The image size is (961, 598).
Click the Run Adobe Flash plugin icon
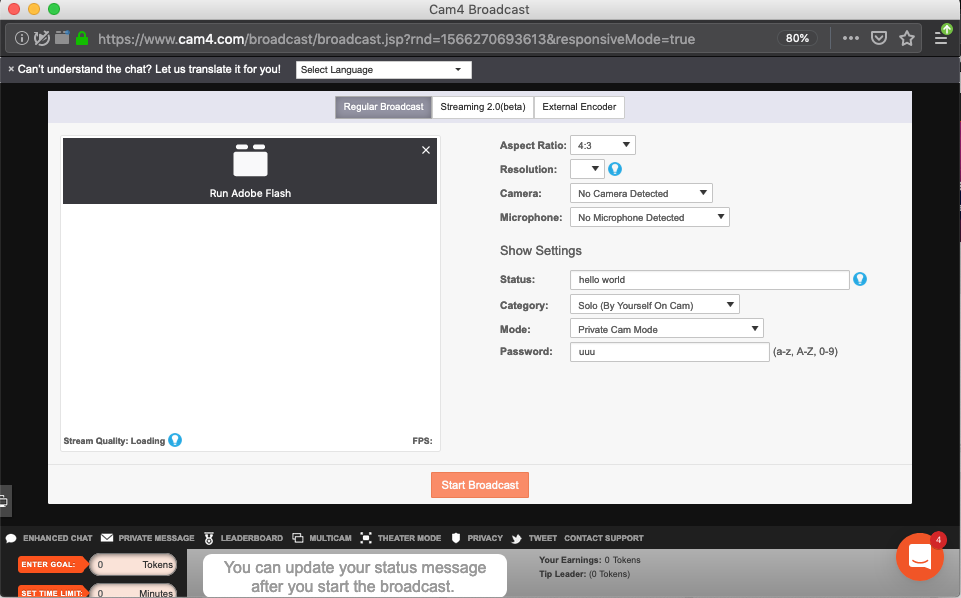pyautogui.click(x=250, y=161)
